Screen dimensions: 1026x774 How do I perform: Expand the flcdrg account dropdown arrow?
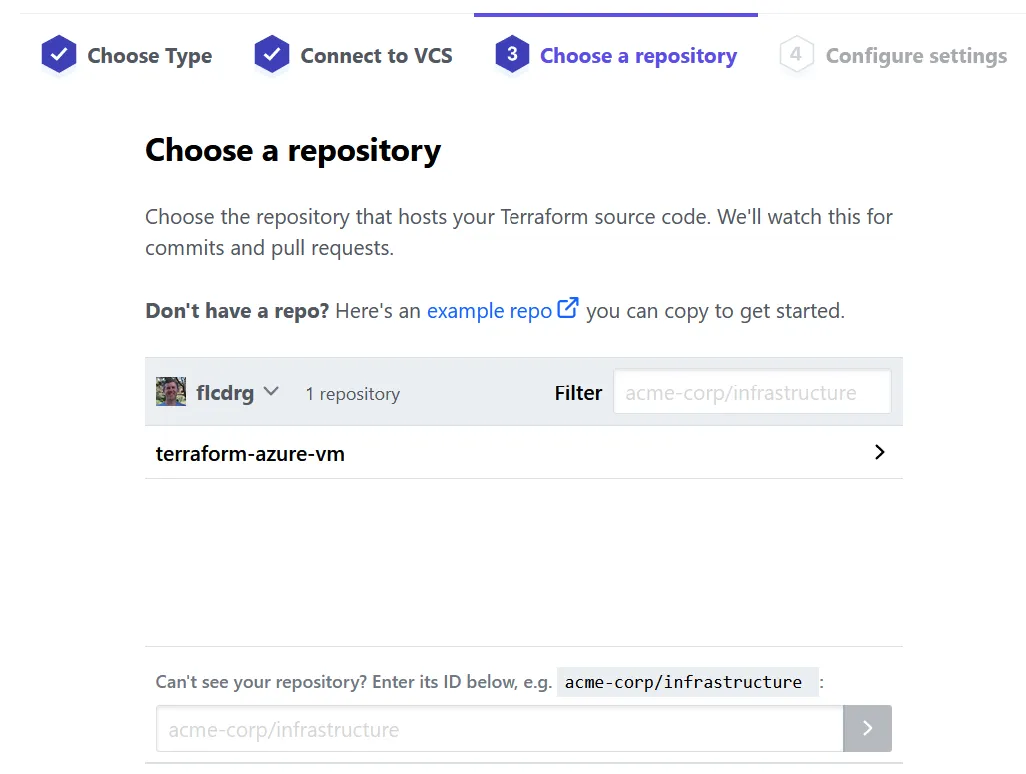click(x=271, y=392)
